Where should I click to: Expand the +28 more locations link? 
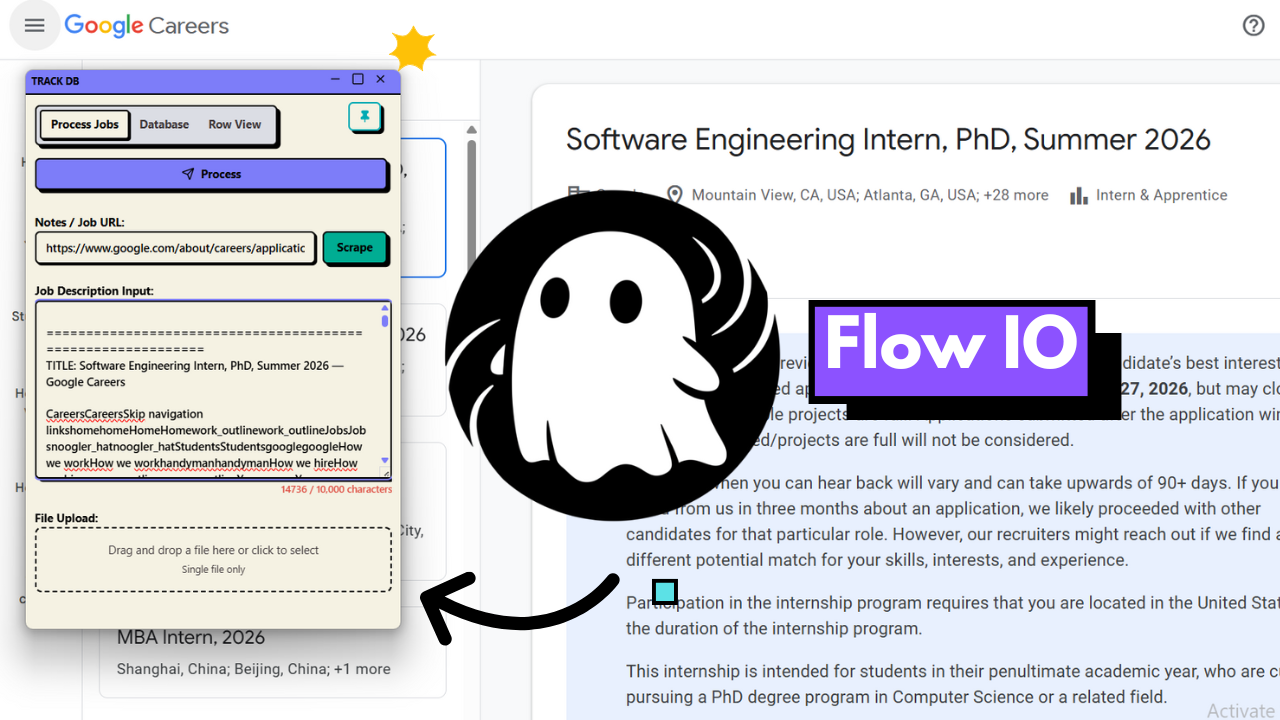[1015, 196]
